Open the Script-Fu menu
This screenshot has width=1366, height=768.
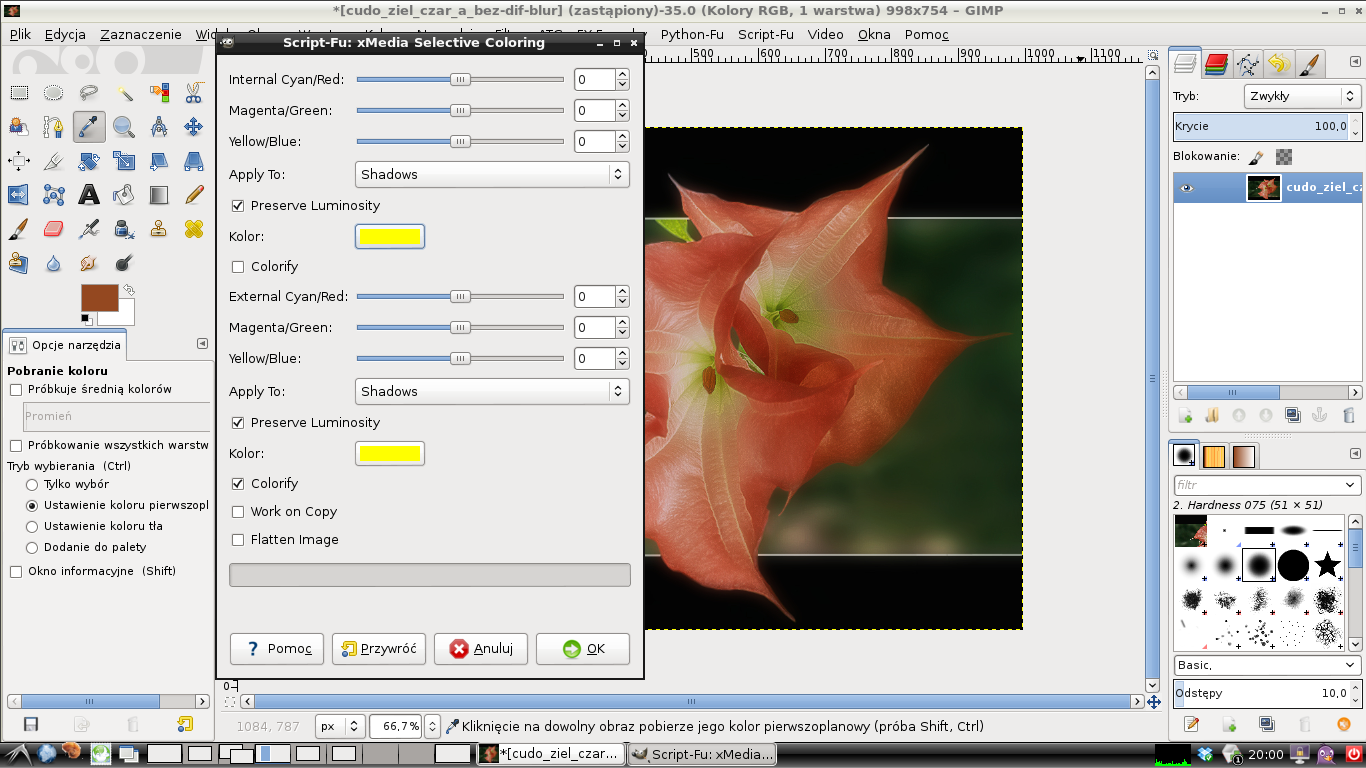pos(765,34)
